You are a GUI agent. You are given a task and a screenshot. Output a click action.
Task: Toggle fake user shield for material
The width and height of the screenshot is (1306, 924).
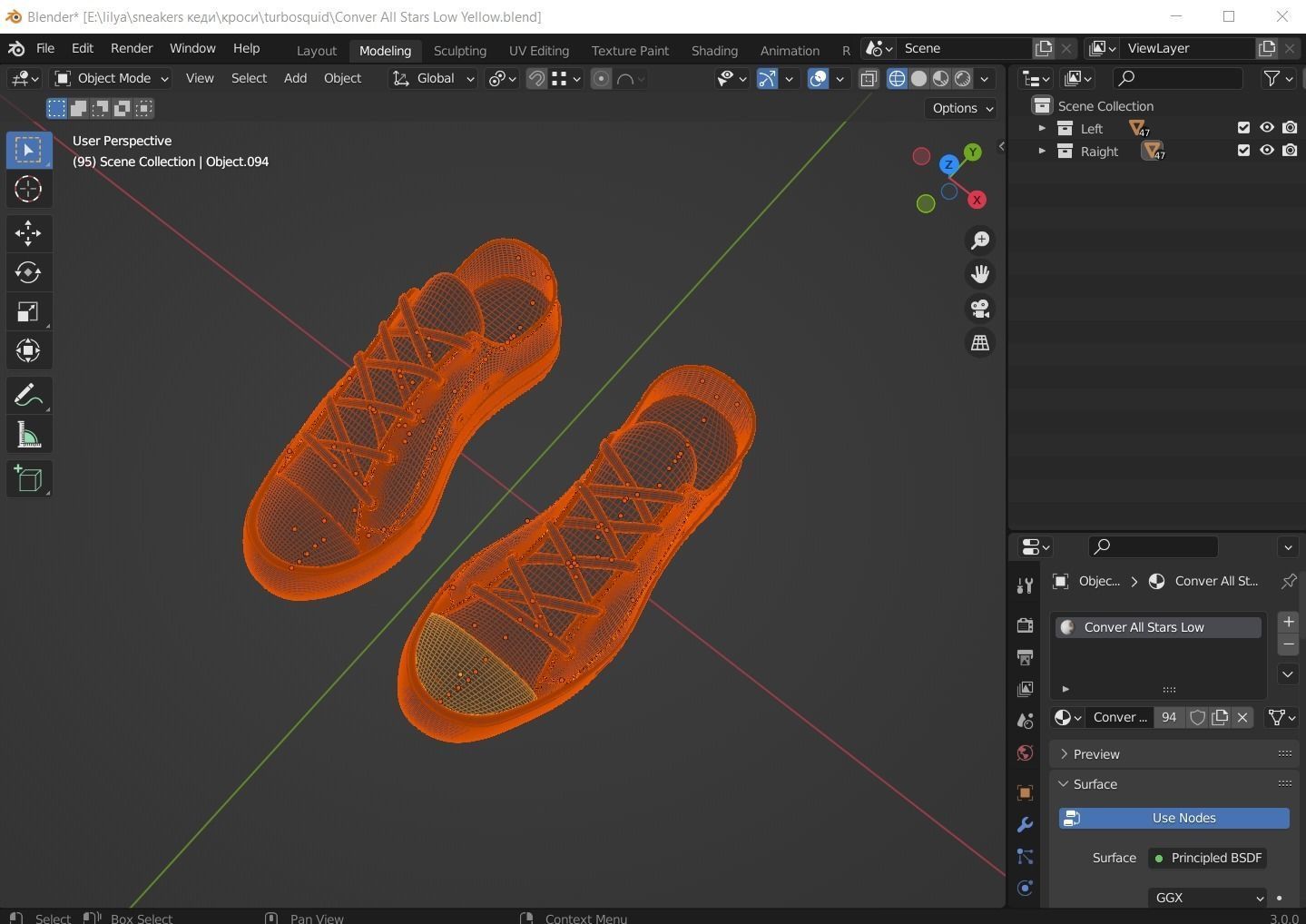(x=1198, y=717)
